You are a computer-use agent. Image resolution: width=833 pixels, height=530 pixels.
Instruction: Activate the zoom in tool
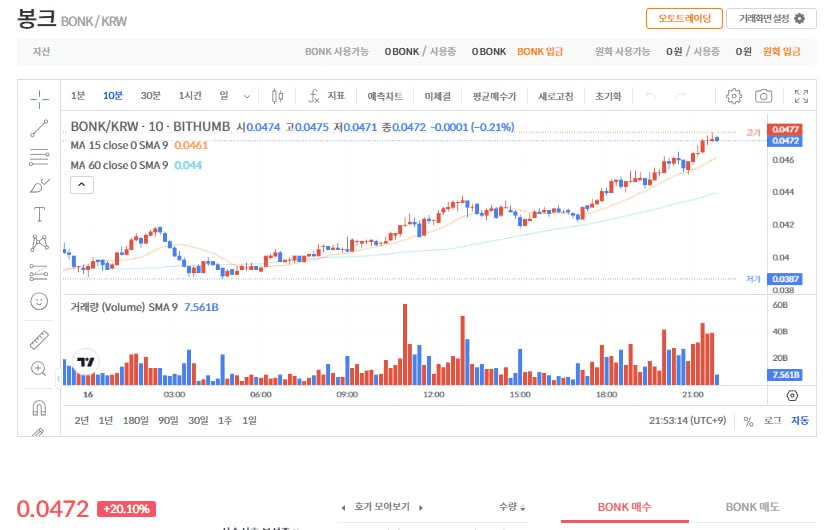39,369
